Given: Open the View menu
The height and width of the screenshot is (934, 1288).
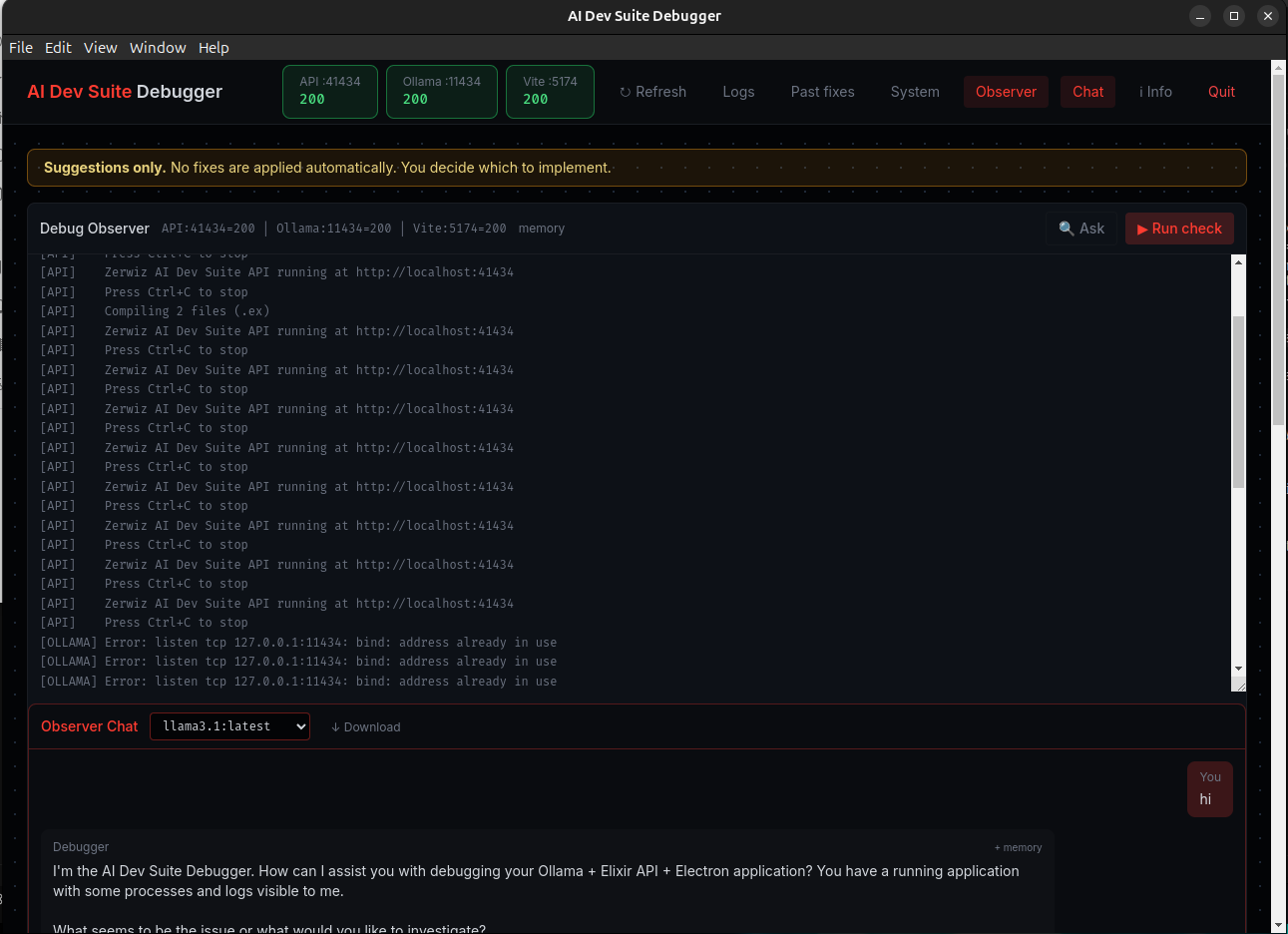Looking at the screenshot, I should pyautogui.click(x=100, y=47).
